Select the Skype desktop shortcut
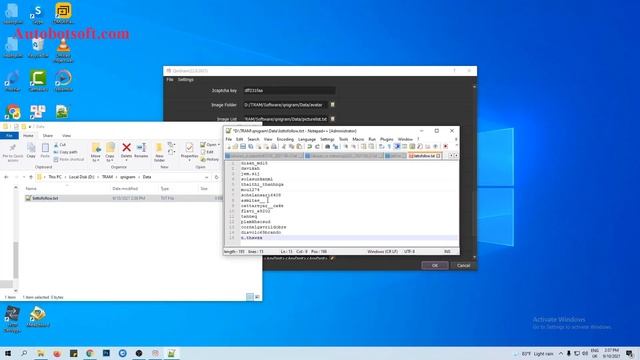The width and height of the screenshot is (640, 360). pos(38,14)
